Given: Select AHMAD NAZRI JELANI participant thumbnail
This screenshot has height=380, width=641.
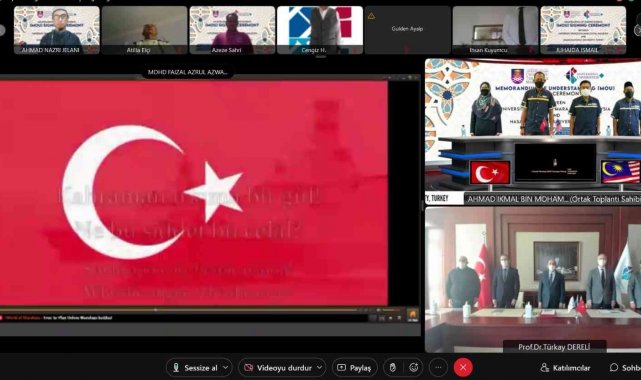Looking at the screenshot, I should point(56,30).
